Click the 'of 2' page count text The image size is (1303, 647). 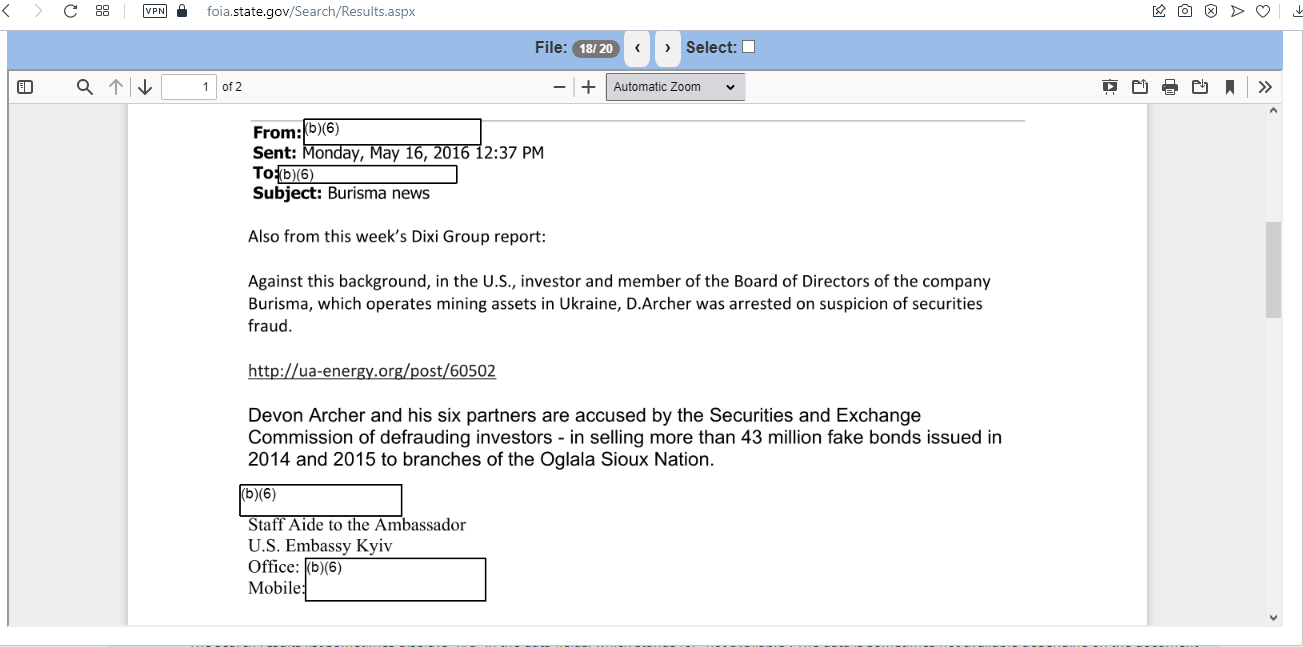232,87
